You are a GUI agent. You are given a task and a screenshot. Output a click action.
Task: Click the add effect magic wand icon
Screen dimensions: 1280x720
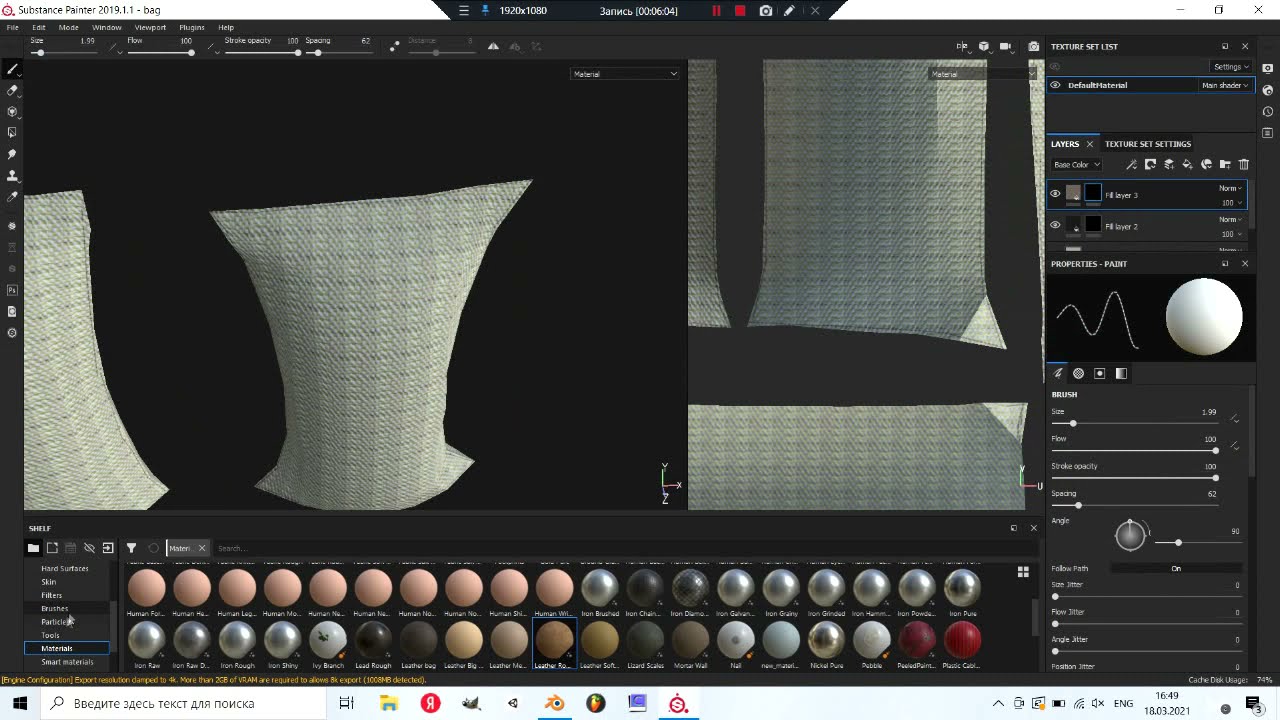tap(1131, 164)
